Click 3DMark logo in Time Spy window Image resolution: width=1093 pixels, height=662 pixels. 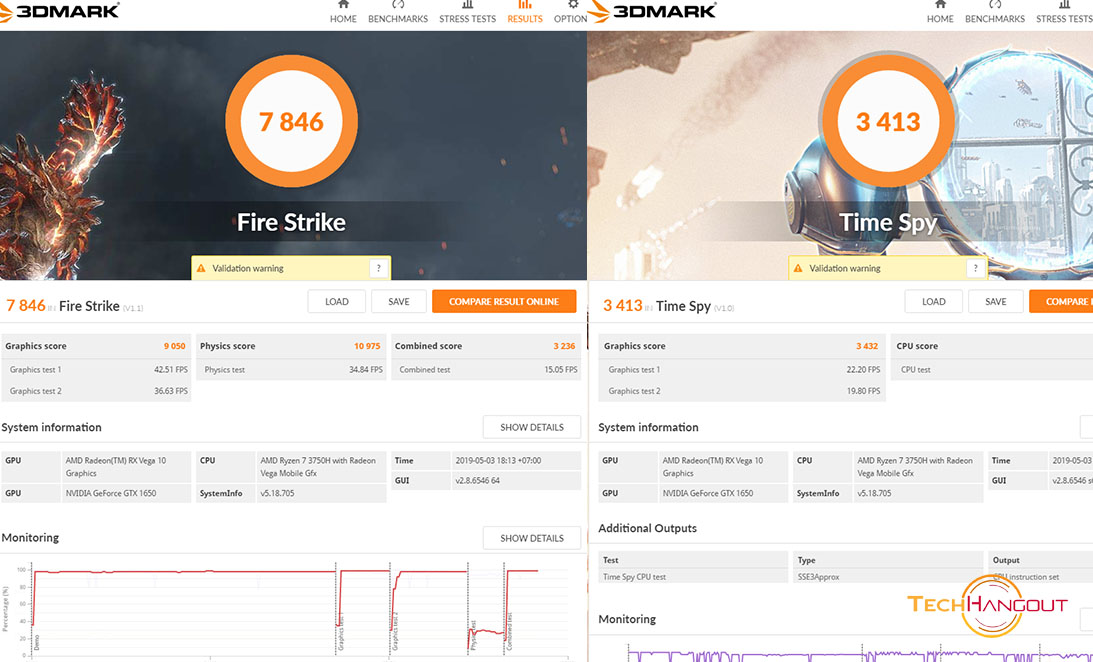(653, 11)
